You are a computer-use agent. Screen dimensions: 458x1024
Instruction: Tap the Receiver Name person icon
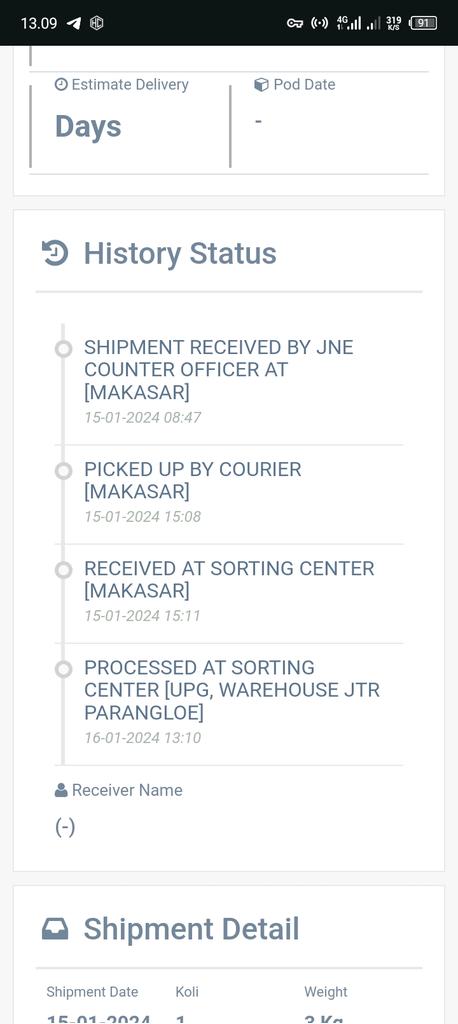(61, 790)
